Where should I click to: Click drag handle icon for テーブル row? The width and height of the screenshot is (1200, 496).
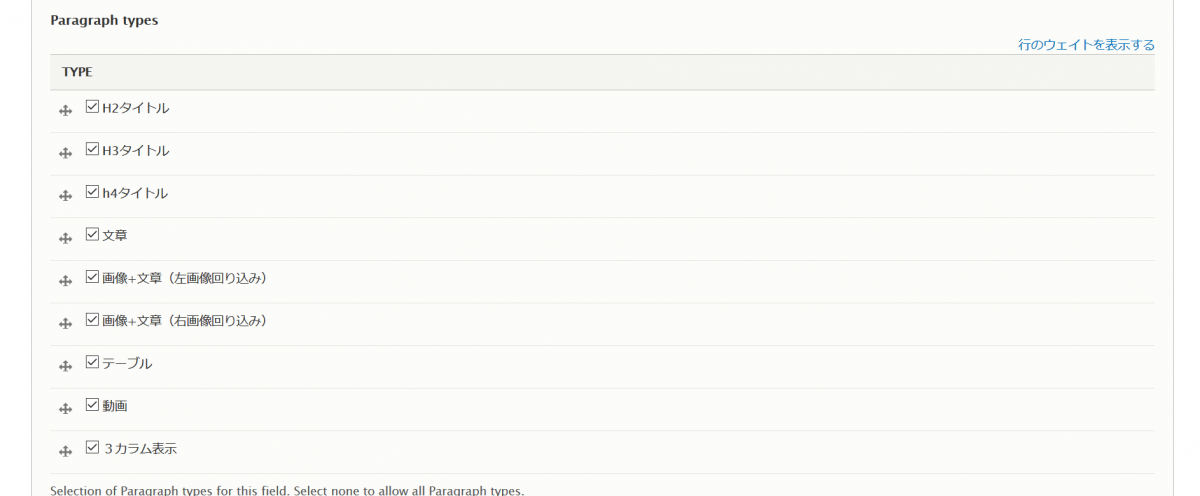(x=66, y=367)
